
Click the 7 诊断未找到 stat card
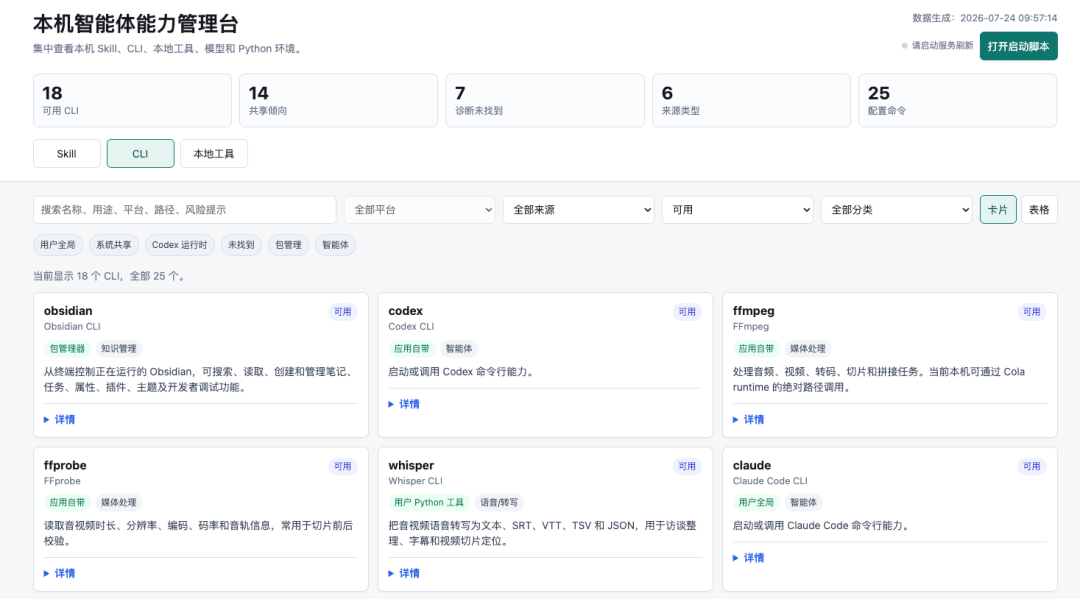545,101
